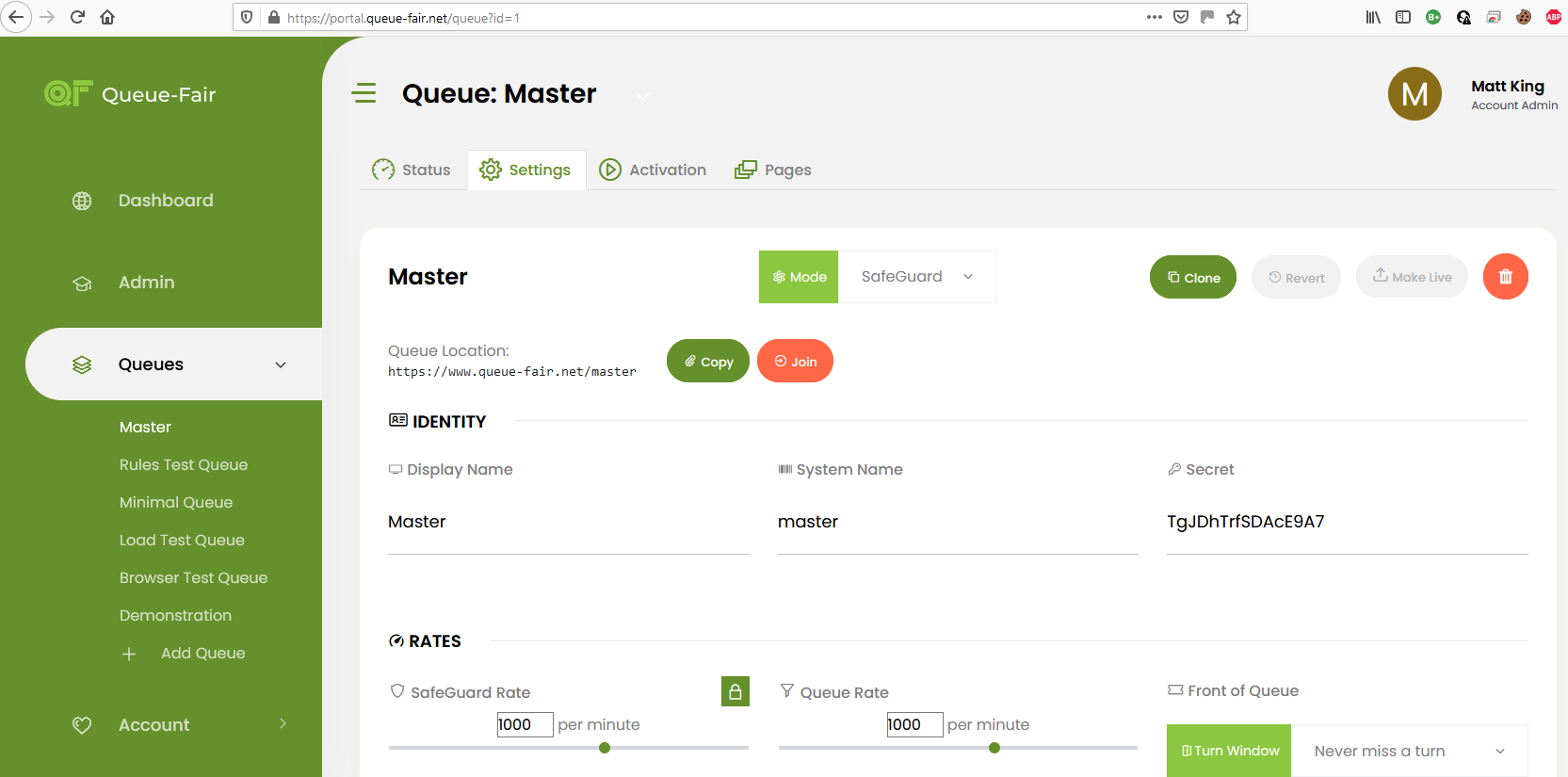Click the System Name field showing master
The width and height of the screenshot is (1568, 777).
[958, 522]
